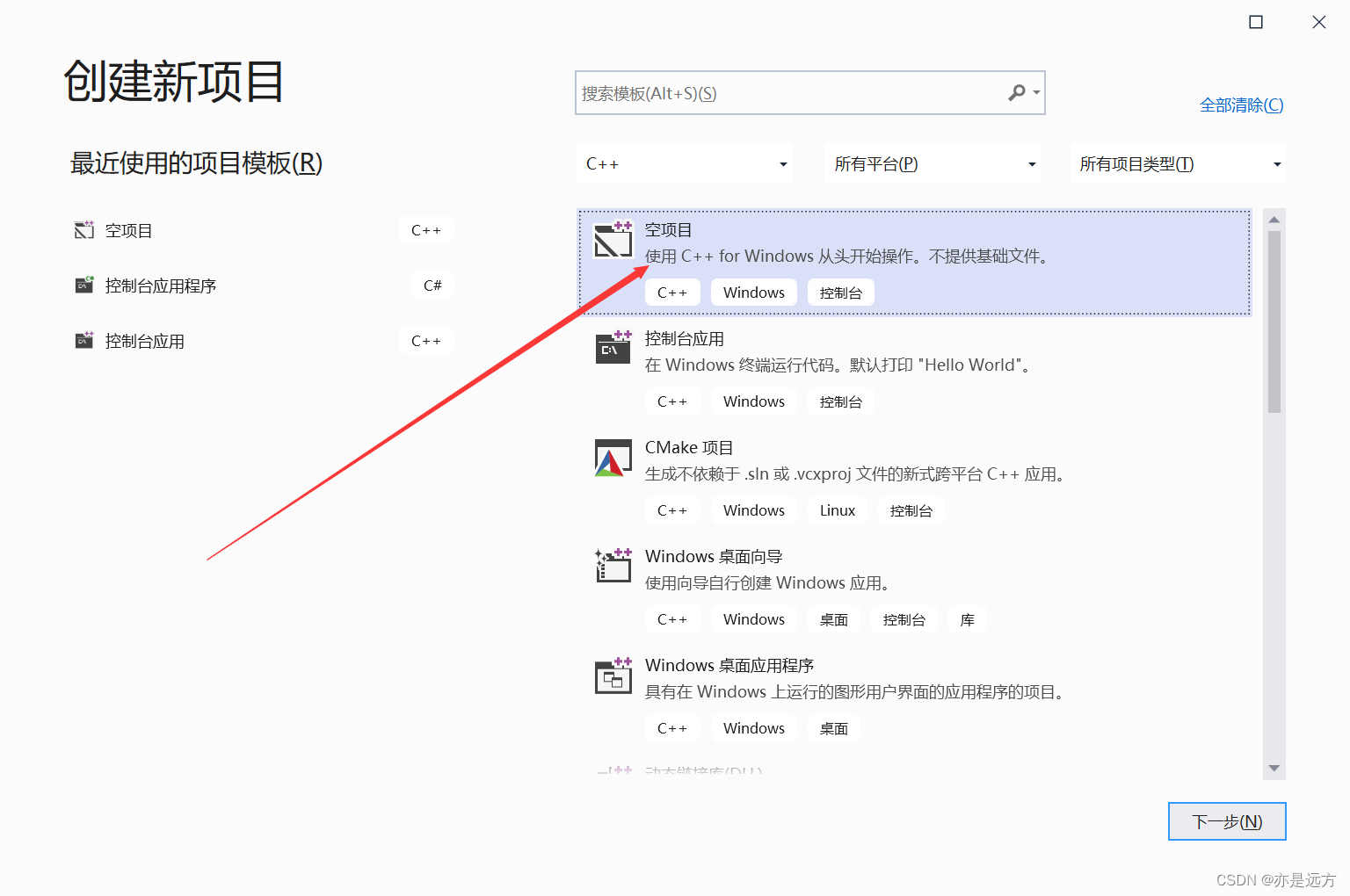Click the scrollbar down arrow

[1274, 769]
